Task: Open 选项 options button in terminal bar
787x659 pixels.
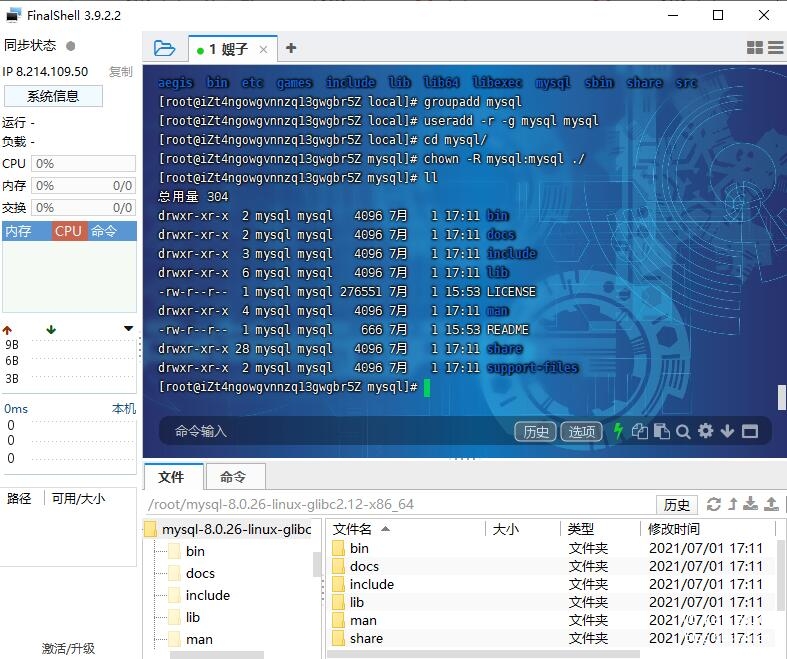Action: pyautogui.click(x=581, y=432)
